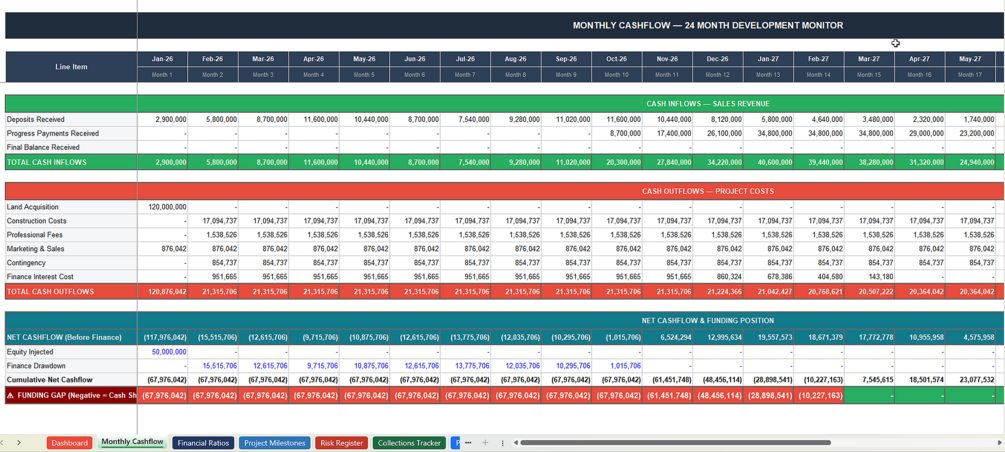Switch to Financial Ratios sheet tab
This screenshot has height=452, width=1005.
click(203, 443)
